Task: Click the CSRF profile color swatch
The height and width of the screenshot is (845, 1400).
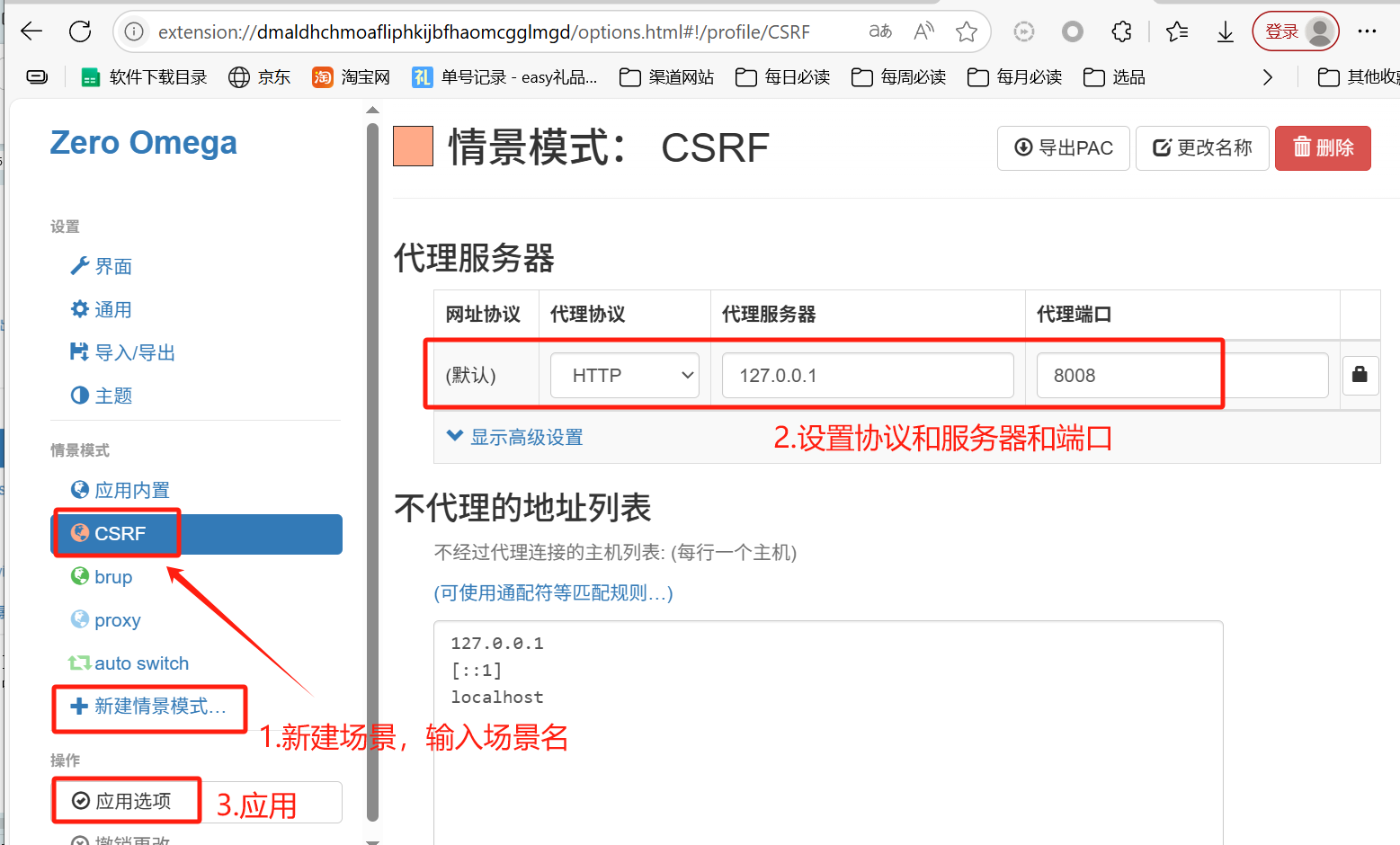Action: coord(414,147)
